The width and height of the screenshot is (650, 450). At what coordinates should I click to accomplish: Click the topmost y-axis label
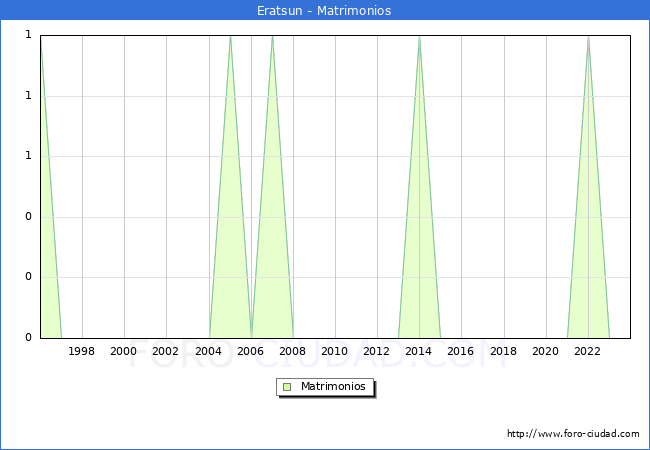tap(28, 36)
